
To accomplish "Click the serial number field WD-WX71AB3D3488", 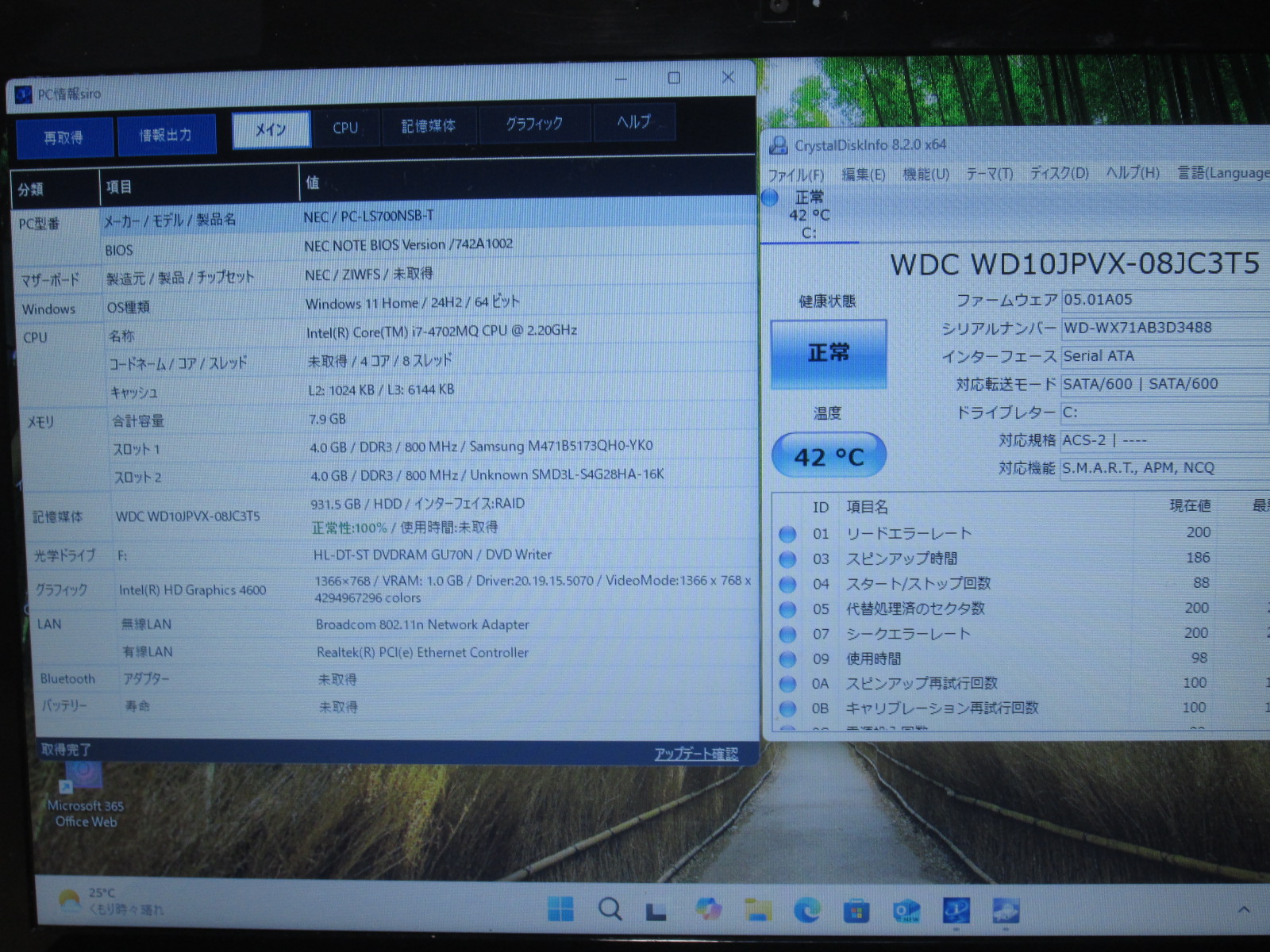I will (x=1165, y=328).
